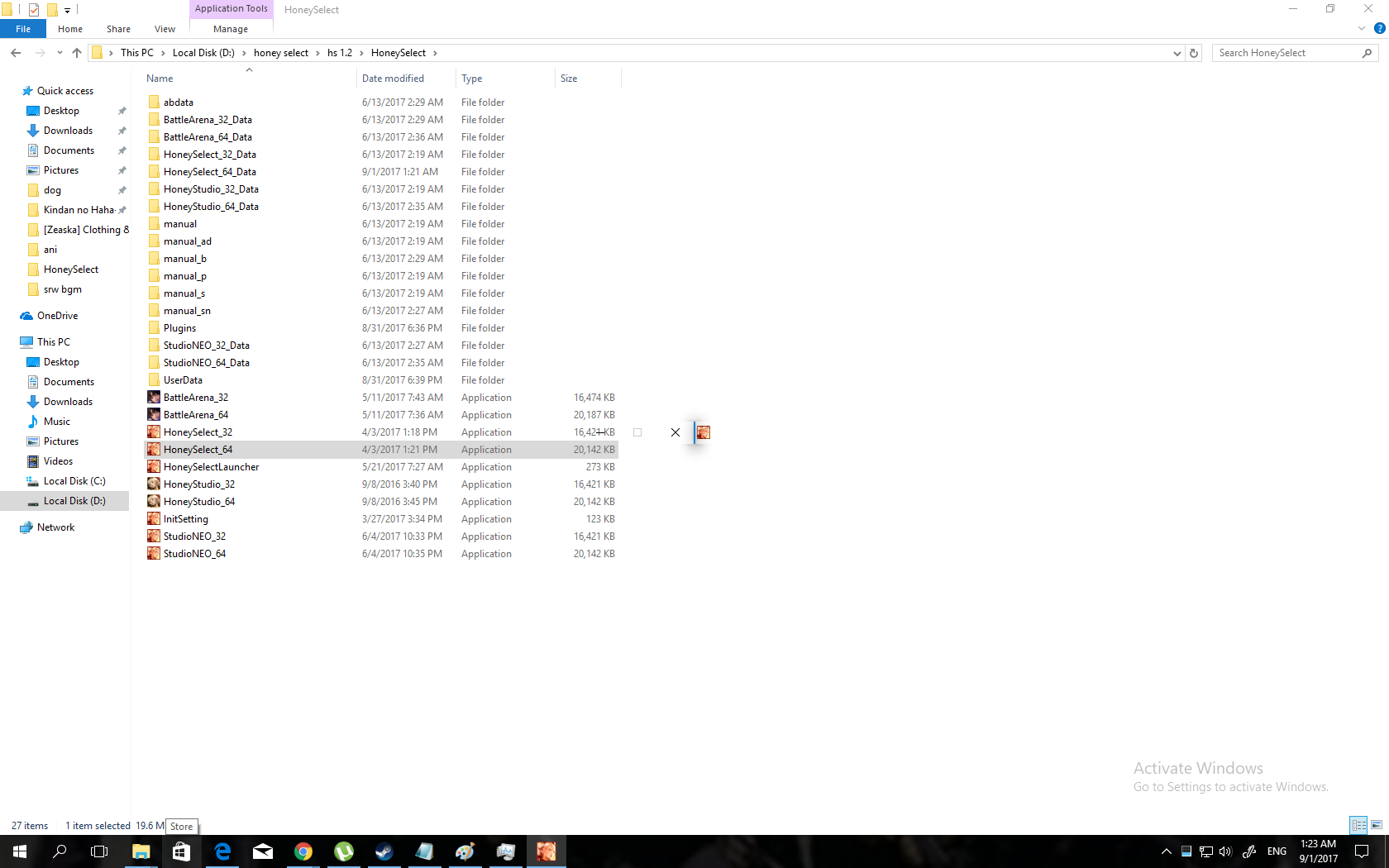The width and height of the screenshot is (1389, 868).
Task: Select the Plugins folder icon
Action: pyautogui.click(x=154, y=328)
